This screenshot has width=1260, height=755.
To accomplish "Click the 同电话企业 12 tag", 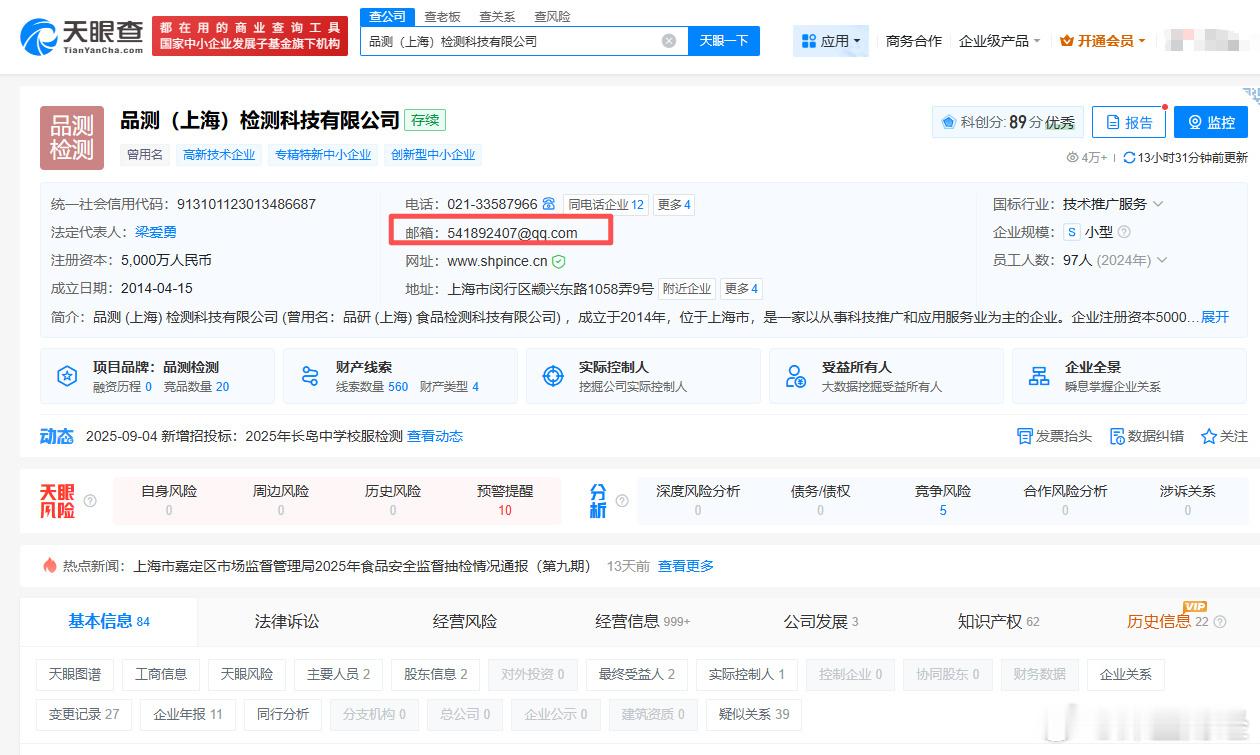I will (x=606, y=204).
